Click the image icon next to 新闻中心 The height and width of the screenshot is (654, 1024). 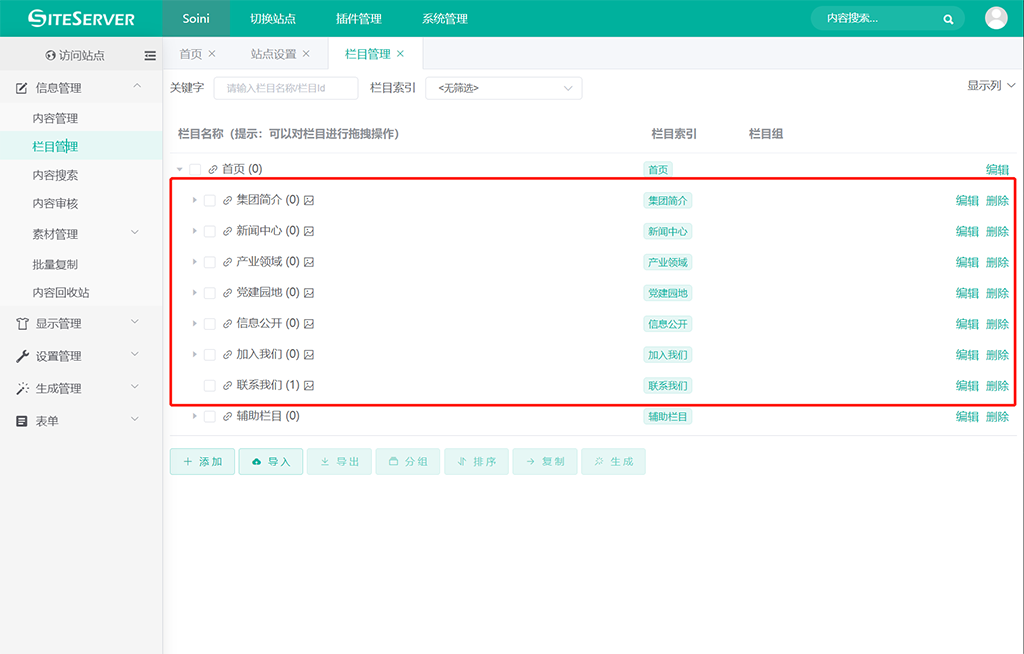click(309, 232)
